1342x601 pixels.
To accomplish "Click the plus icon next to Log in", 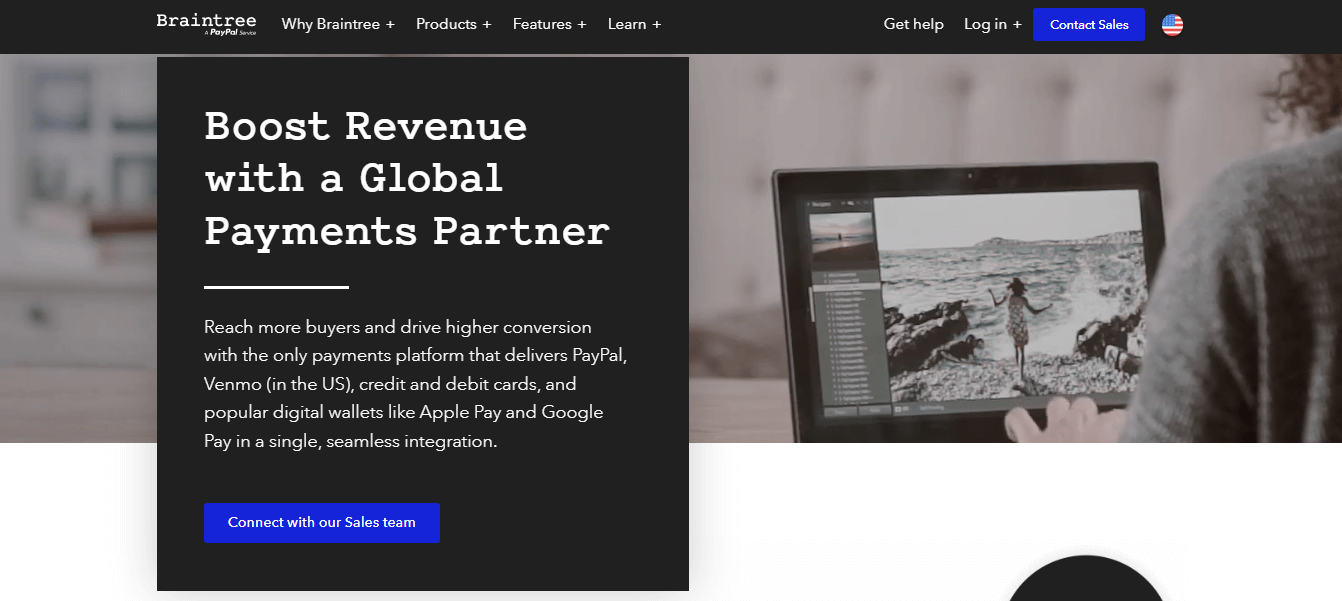I will coord(1017,25).
